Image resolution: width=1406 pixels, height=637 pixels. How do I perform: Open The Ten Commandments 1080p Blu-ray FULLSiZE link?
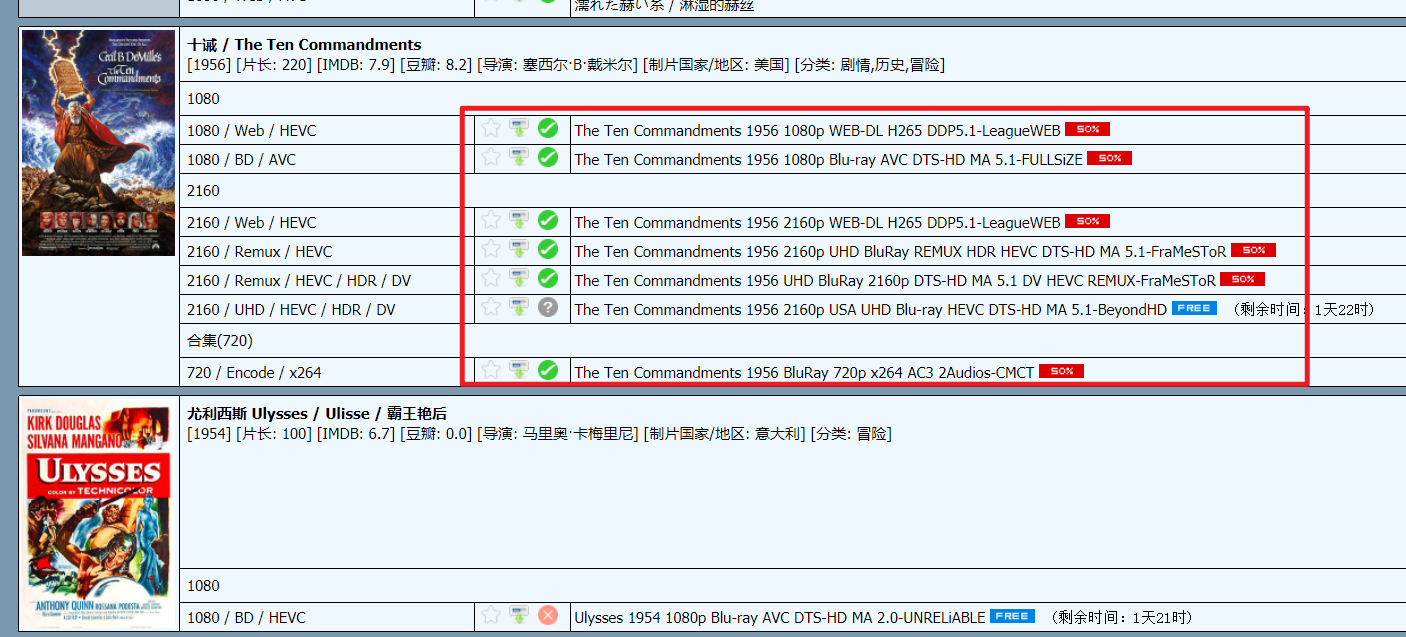[828, 159]
